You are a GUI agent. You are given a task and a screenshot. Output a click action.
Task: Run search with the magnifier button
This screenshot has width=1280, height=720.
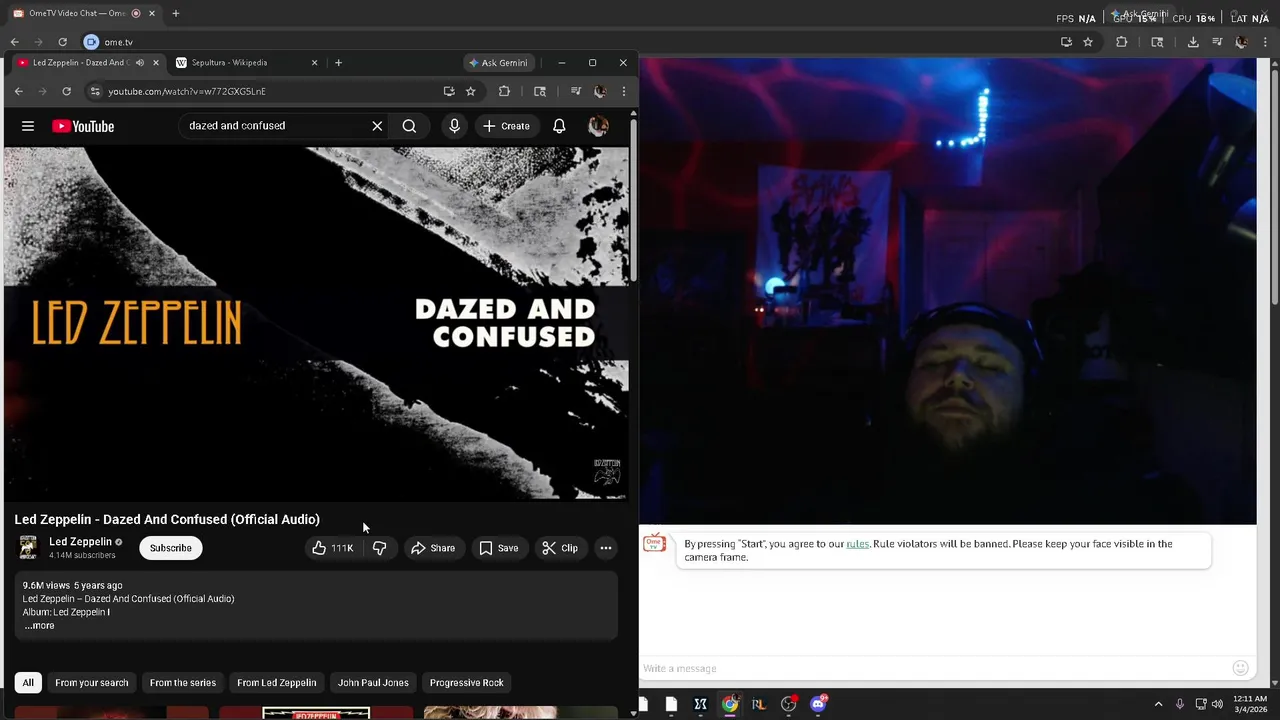coord(409,126)
